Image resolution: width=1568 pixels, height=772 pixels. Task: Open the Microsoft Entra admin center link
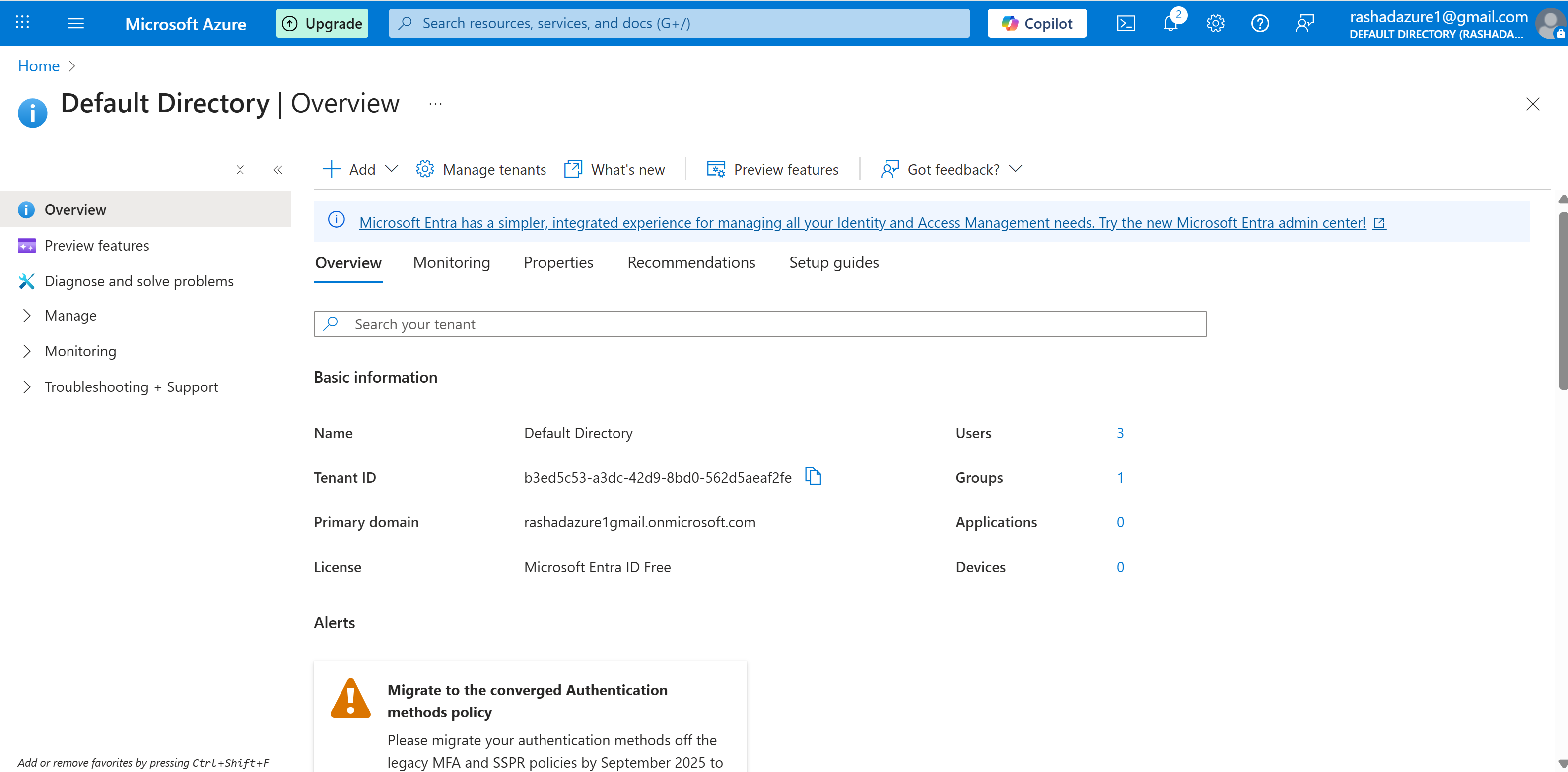[x=862, y=223]
